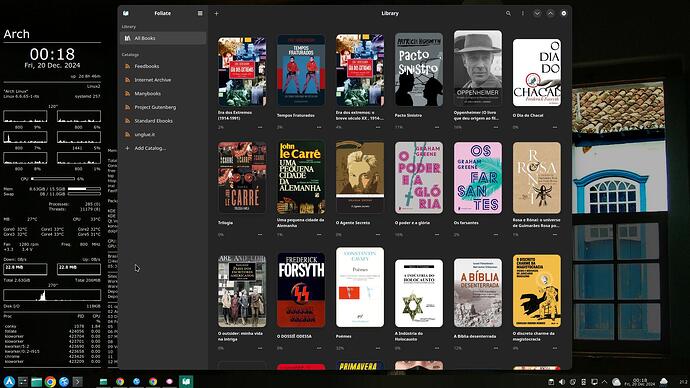
Task: Open the Arch application launcher on the taskbar
Action: coord(9,381)
